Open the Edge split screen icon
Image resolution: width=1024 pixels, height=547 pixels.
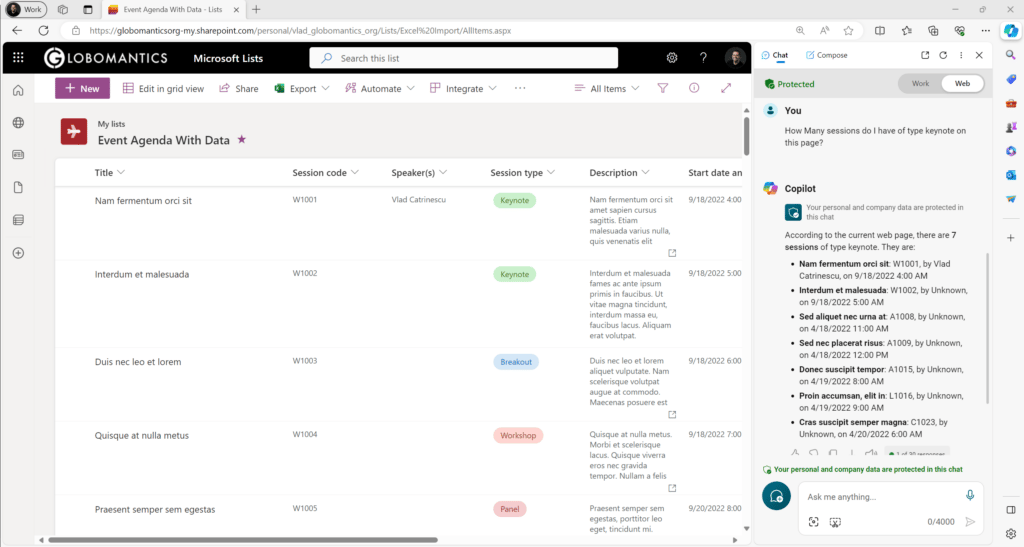[x=880, y=31]
